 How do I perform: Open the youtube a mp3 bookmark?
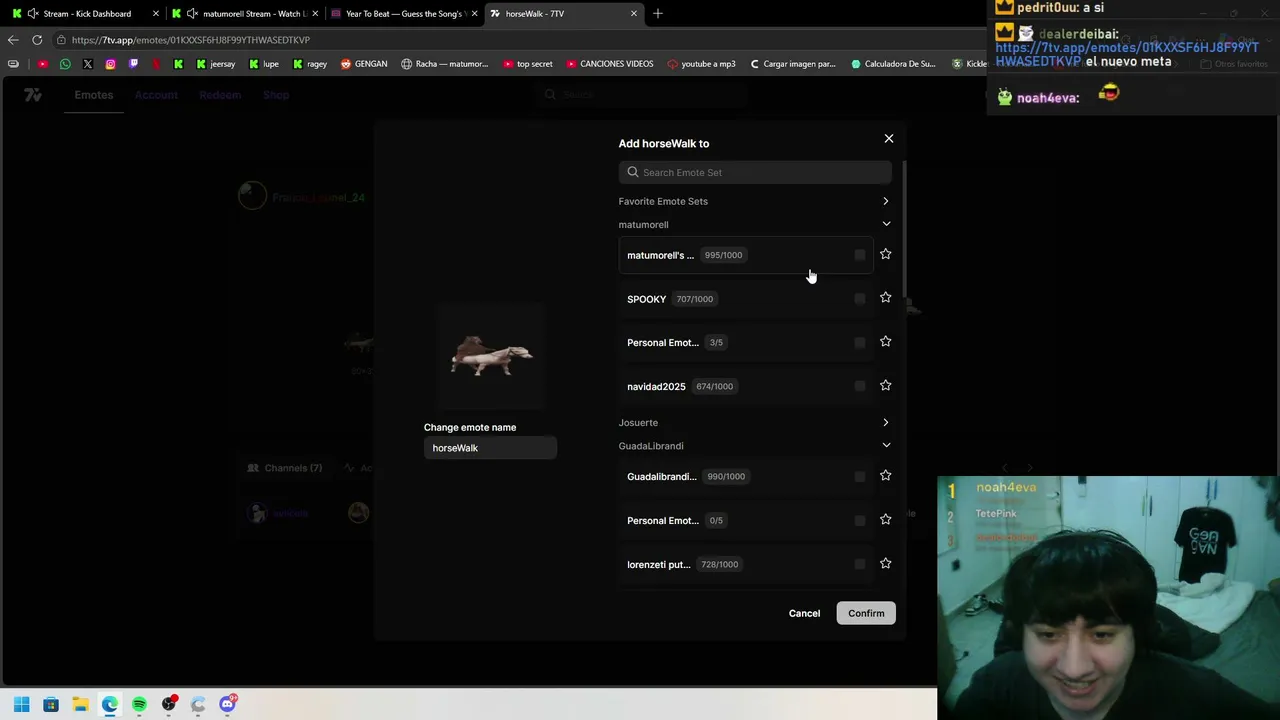tap(701, 64)
